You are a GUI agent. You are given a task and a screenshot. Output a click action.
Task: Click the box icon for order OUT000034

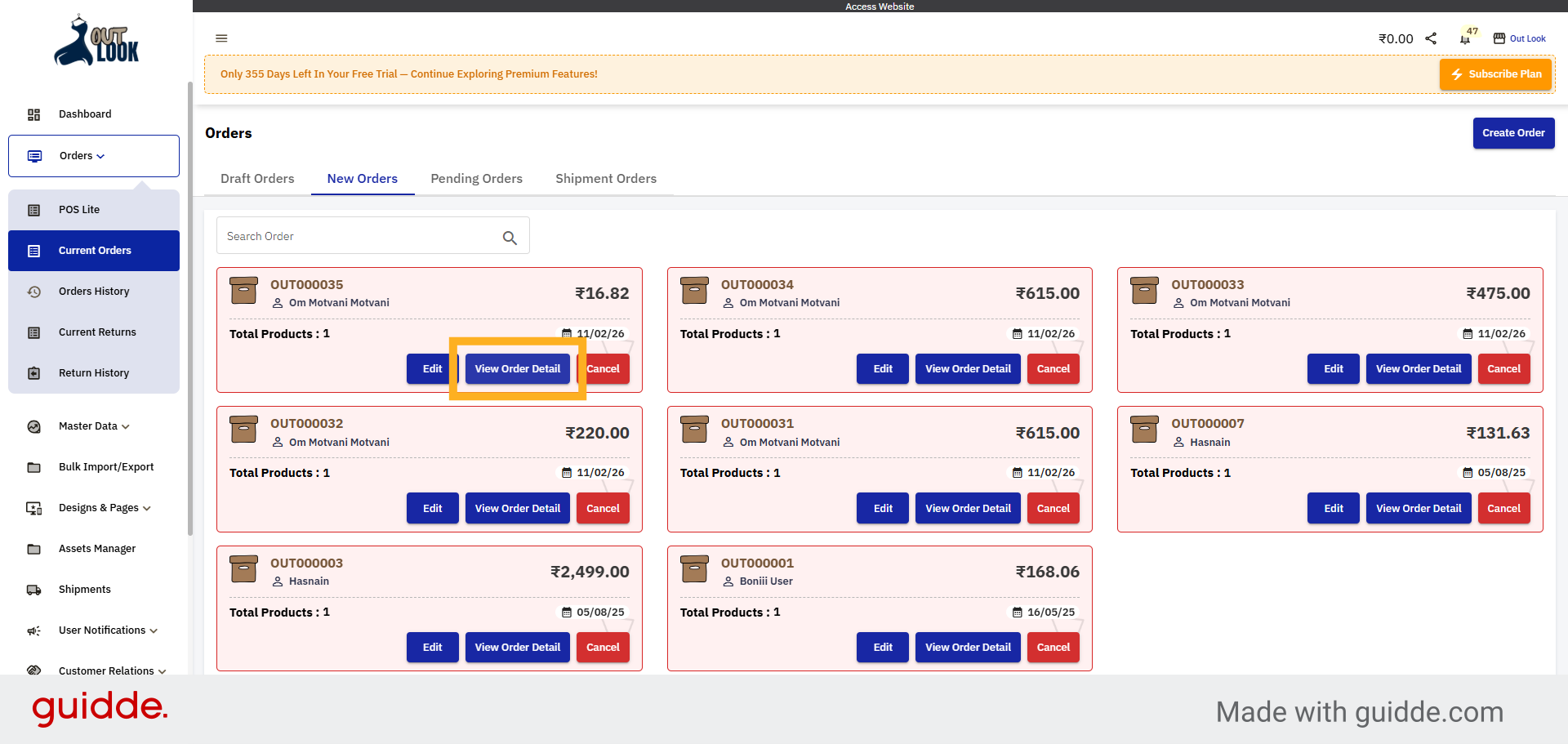click(x=694, y=291)
